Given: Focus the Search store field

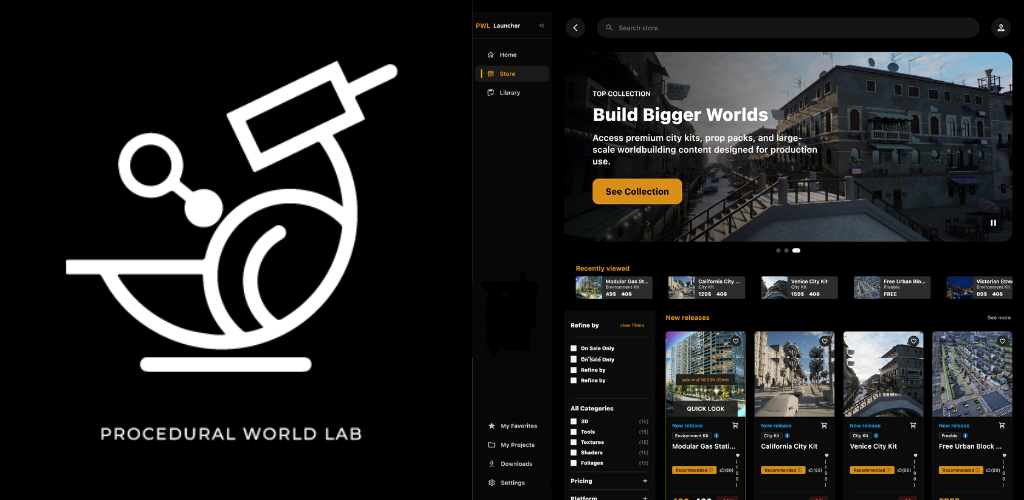Looking at the screenshot, I should (788, 28).
